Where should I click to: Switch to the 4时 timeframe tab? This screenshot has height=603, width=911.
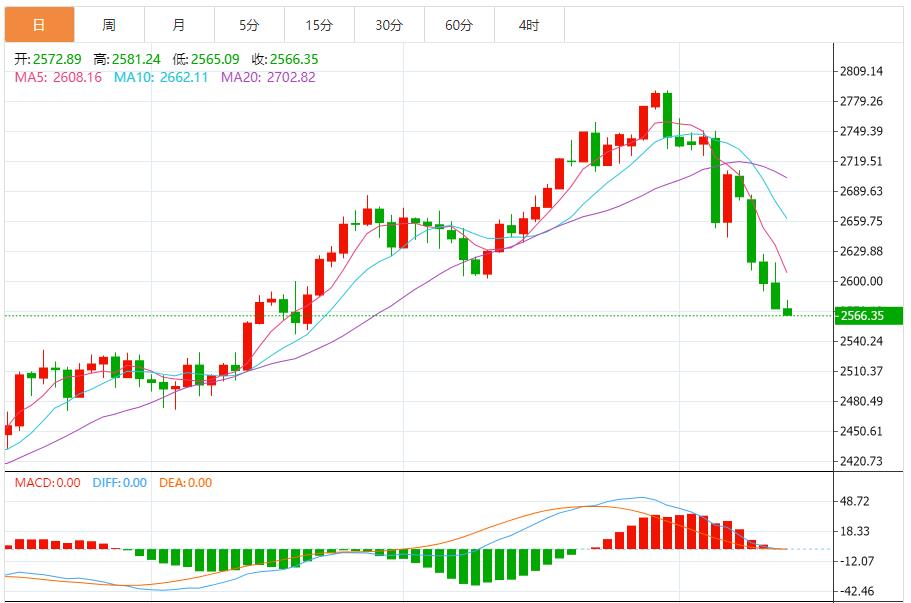tap(529, 25)
